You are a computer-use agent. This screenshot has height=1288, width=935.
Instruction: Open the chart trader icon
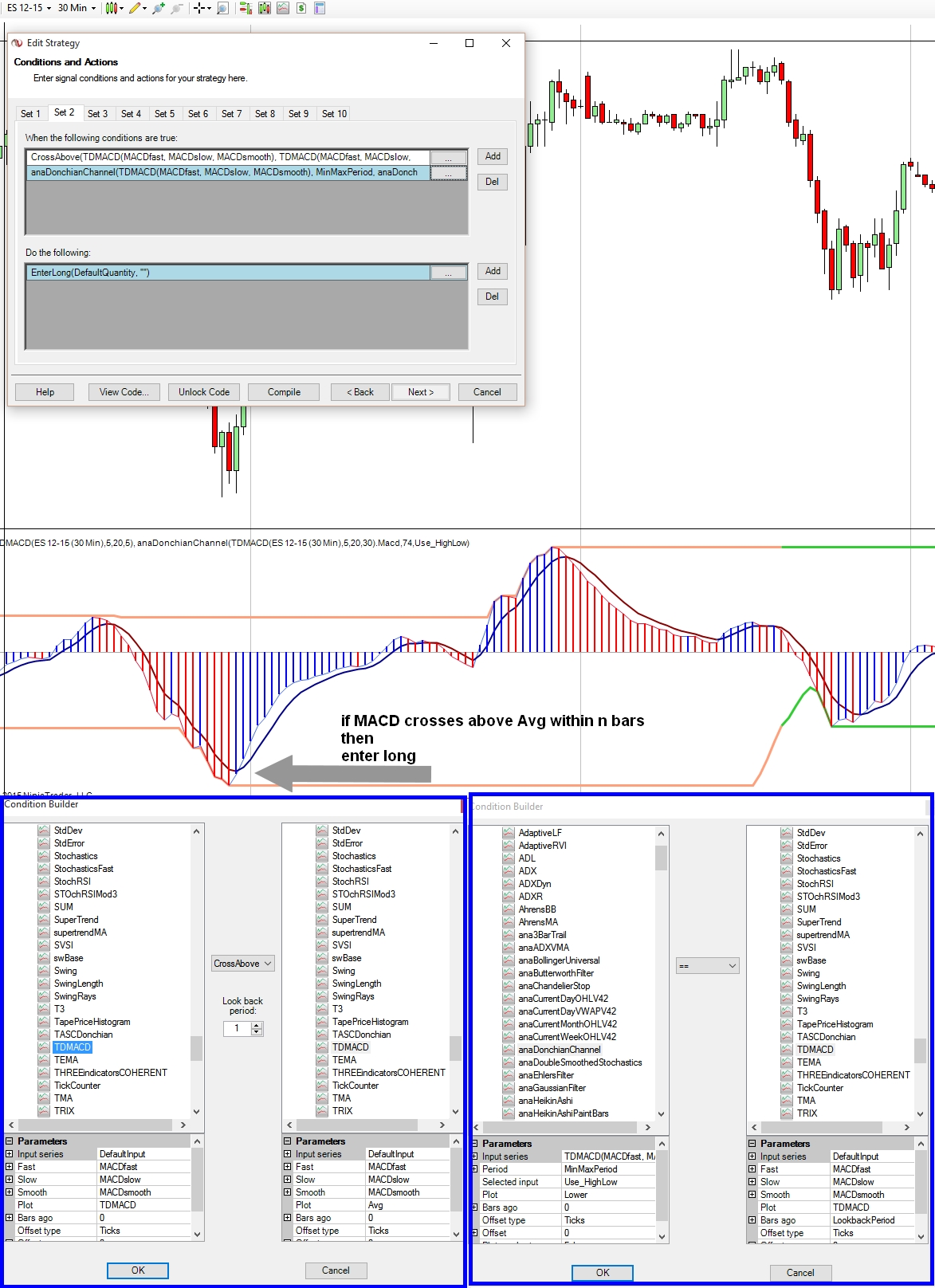[246, 8]
